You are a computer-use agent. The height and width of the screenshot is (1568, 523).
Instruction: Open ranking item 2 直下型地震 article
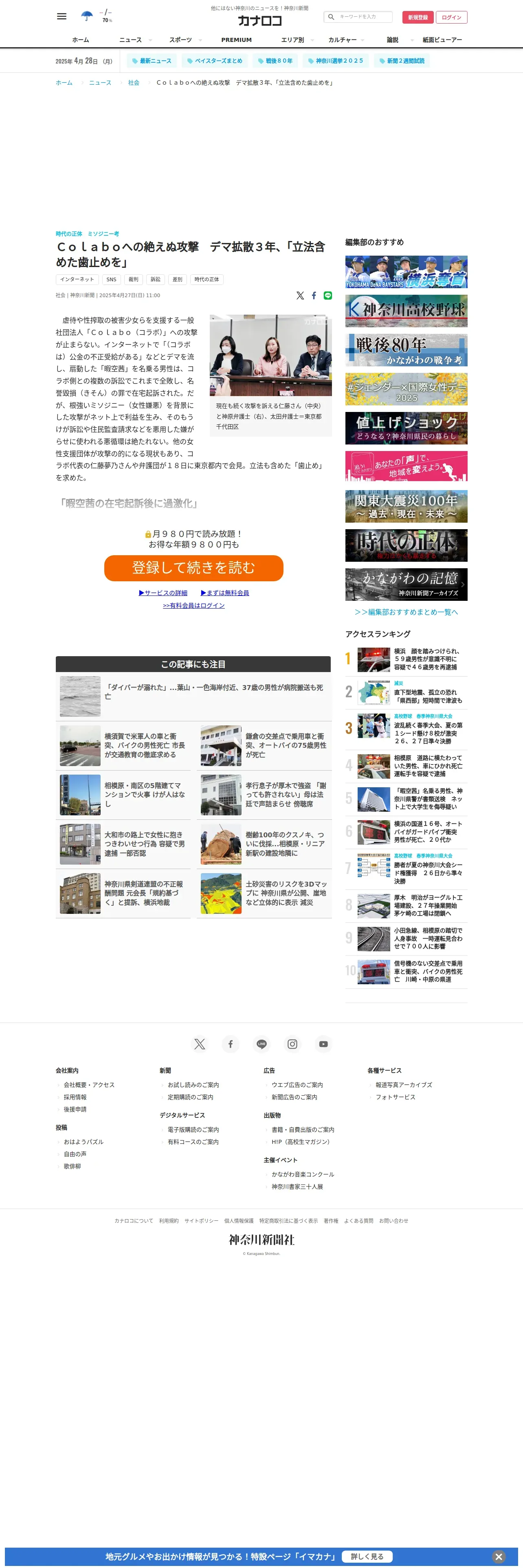point(406,693)
